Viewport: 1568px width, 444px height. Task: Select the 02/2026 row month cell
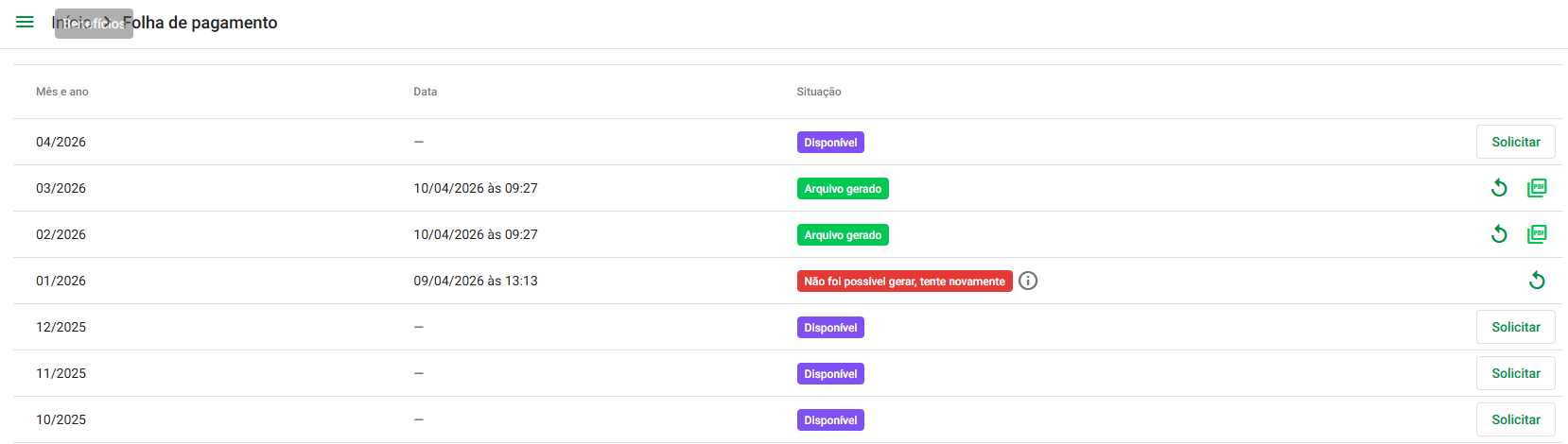[61, 234]
